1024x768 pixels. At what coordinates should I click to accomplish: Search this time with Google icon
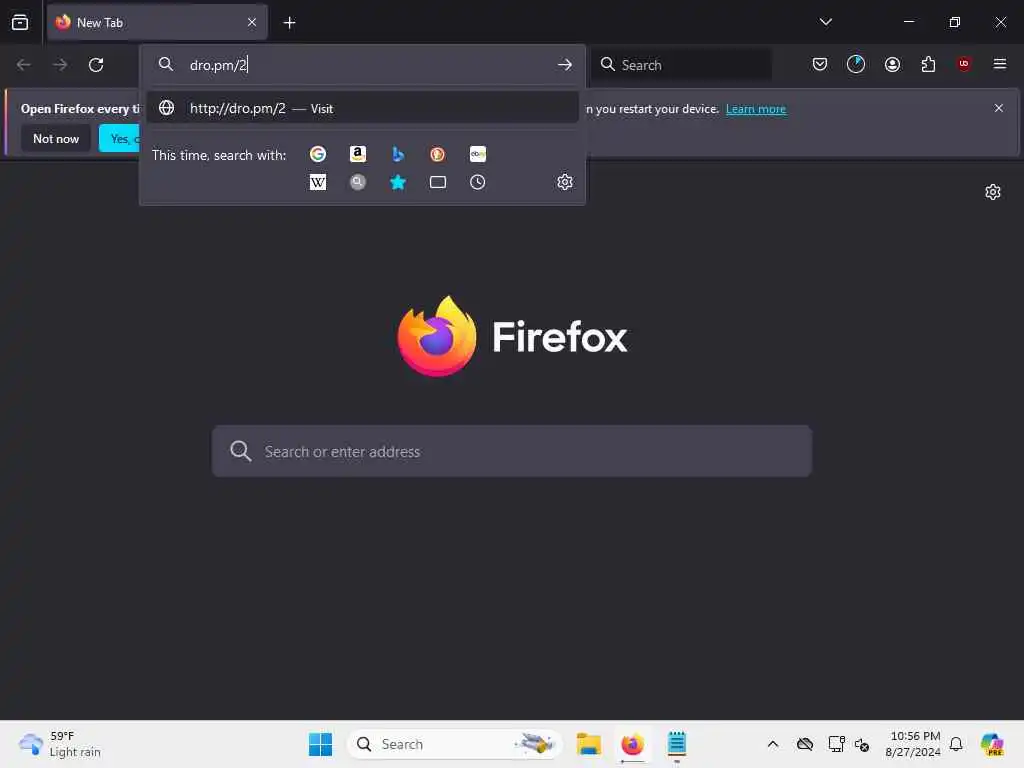[318, 154]
